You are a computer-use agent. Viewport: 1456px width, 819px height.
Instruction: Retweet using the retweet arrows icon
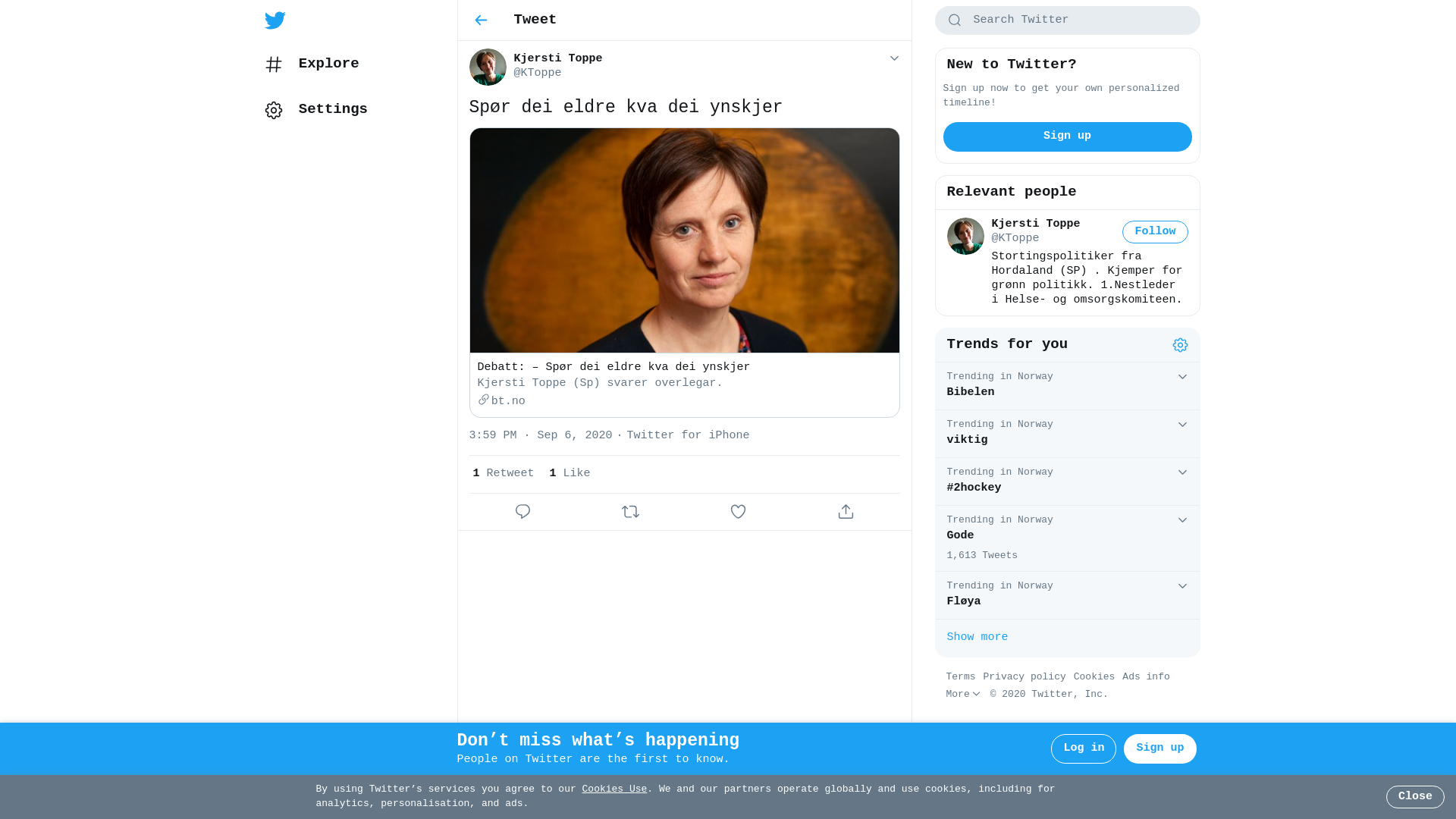(630, 512)
